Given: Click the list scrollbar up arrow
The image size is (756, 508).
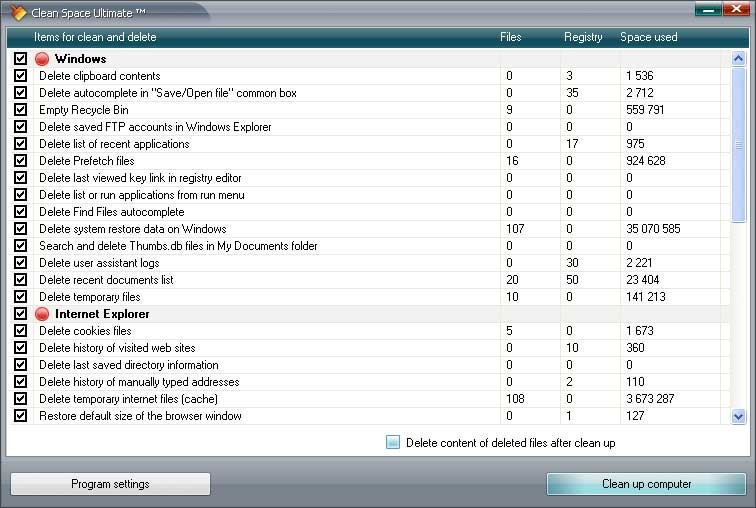Looking at the screenshot, I should pyautogui.click(x=738, y=59).
